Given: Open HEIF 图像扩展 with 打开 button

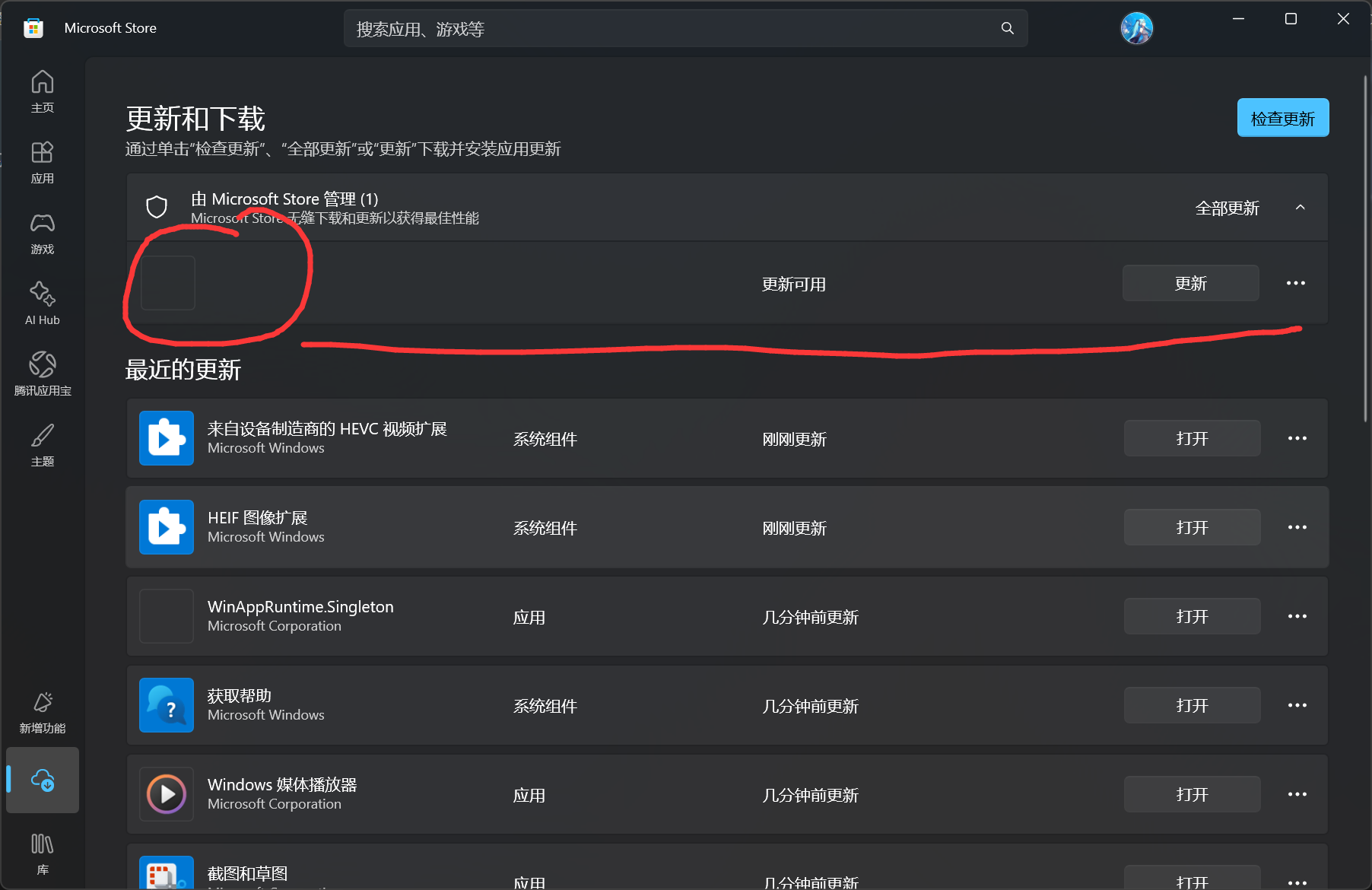Looking at the screenshot, I should click(x=1193, y=527).
